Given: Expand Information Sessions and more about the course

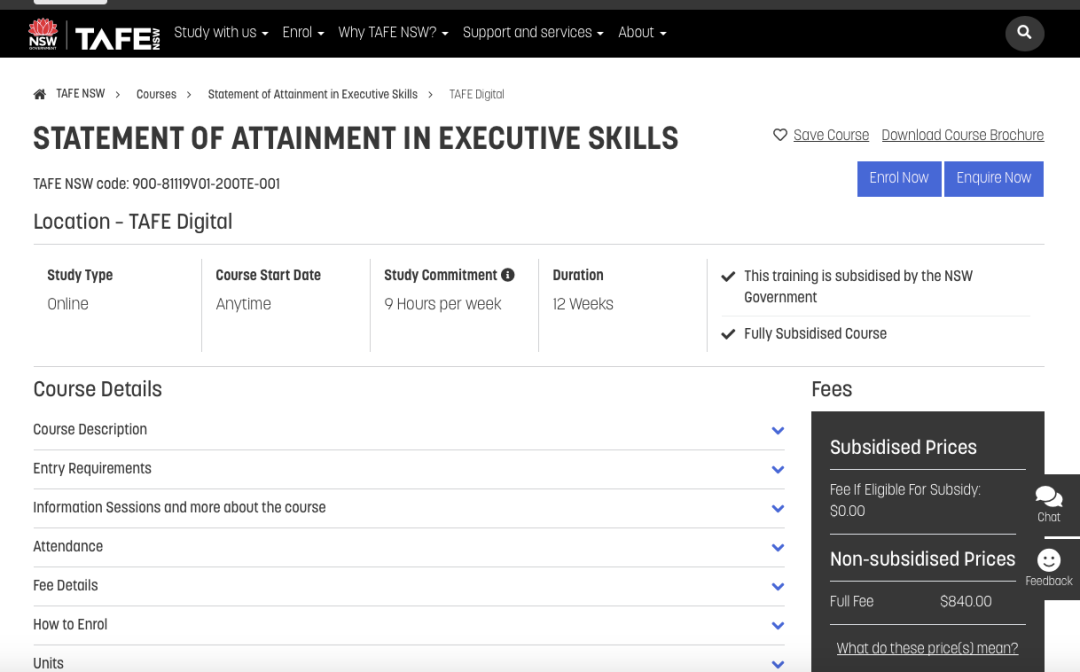Looking at the screenshot, I should (x=408, y=508).
